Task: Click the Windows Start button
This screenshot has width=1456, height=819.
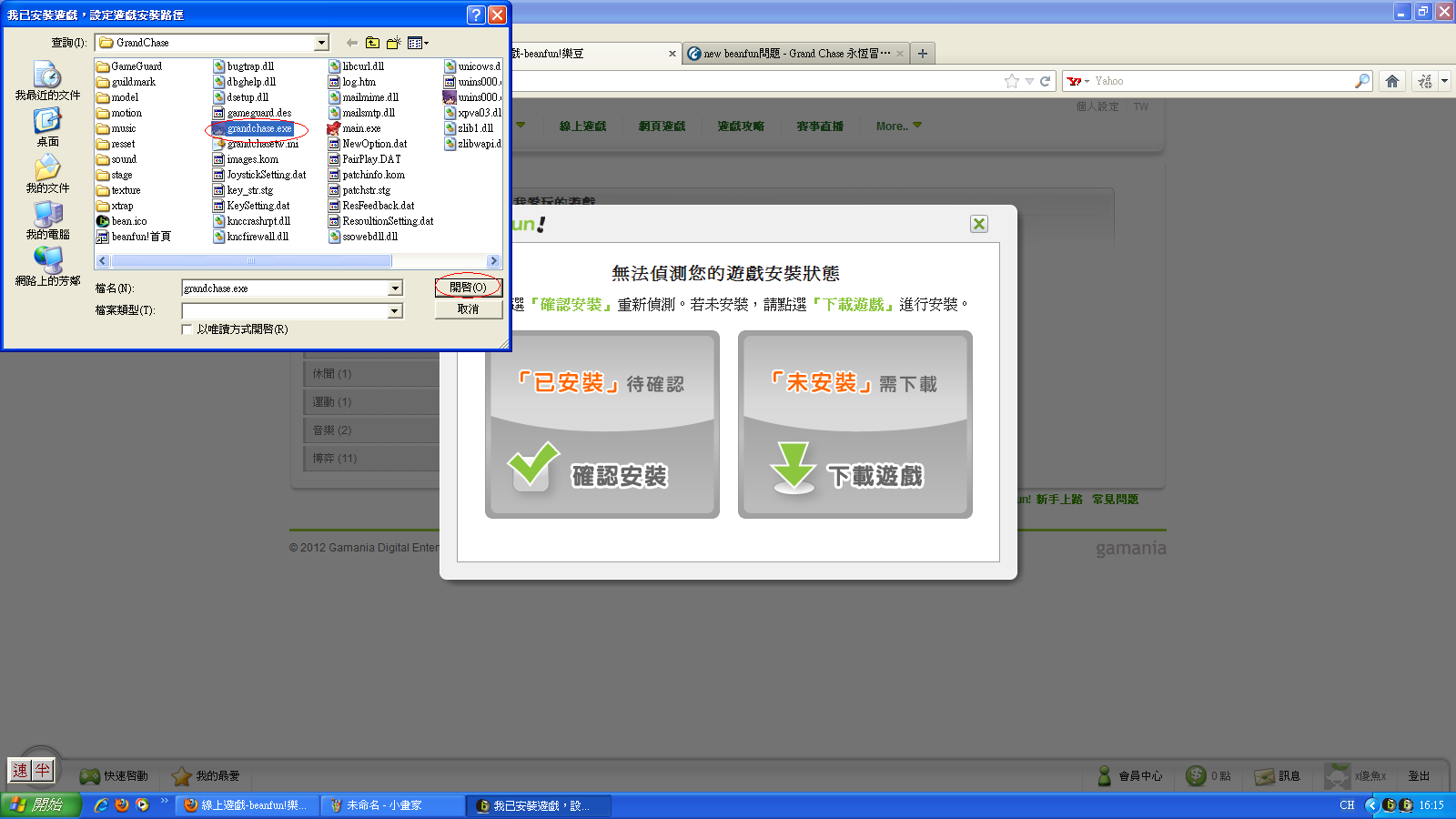Action: (x=41, y=805)
